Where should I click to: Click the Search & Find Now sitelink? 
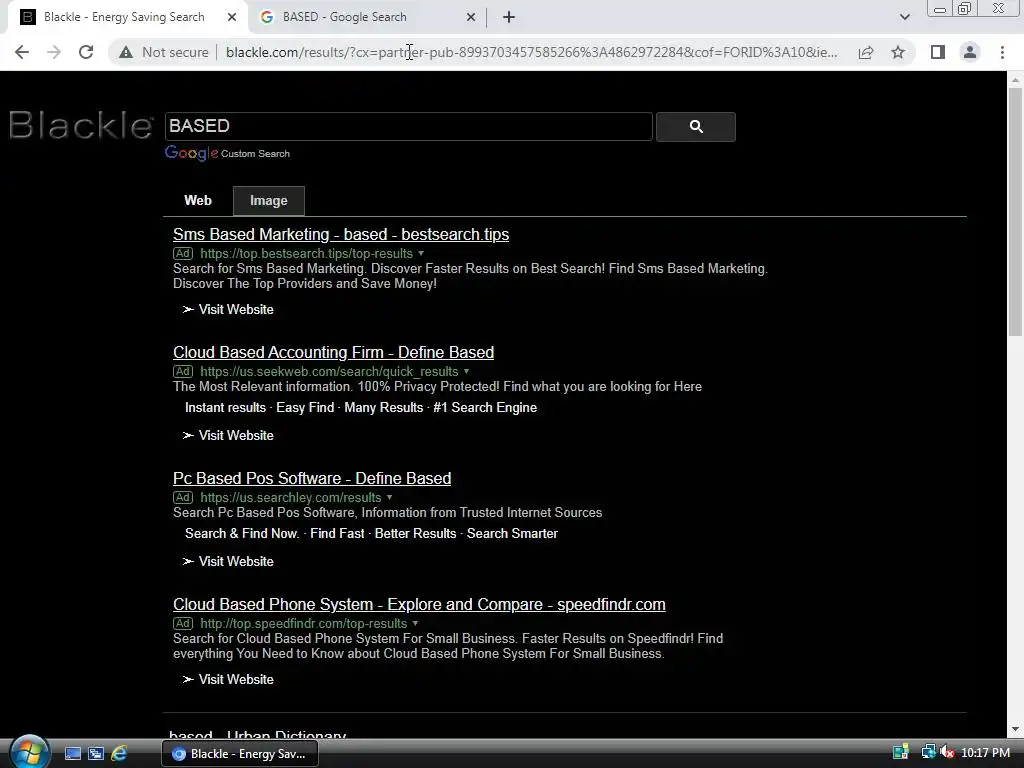[x=242, y=534]
